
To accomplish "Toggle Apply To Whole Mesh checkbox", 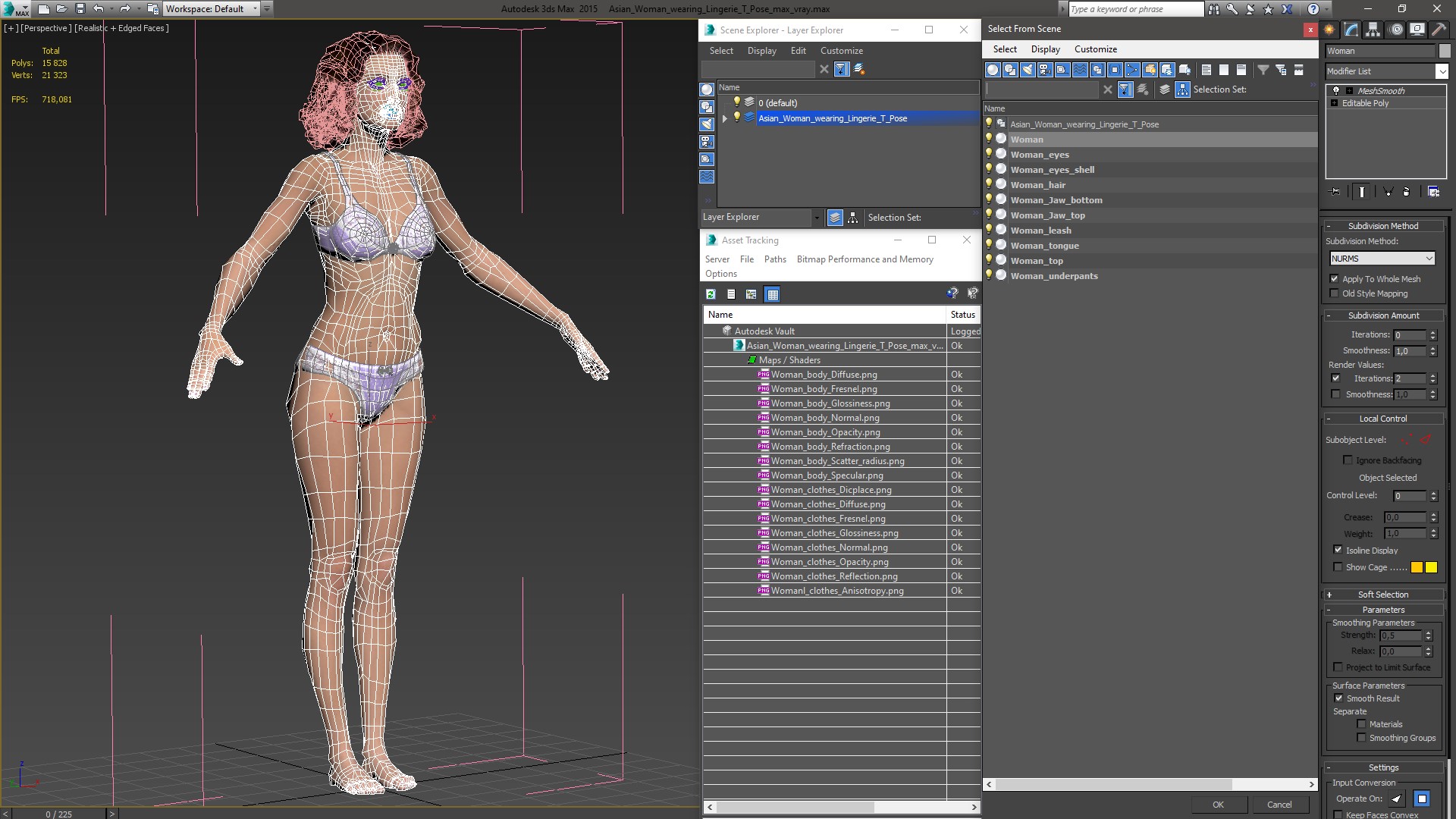I will click(x=1335, y=279).
